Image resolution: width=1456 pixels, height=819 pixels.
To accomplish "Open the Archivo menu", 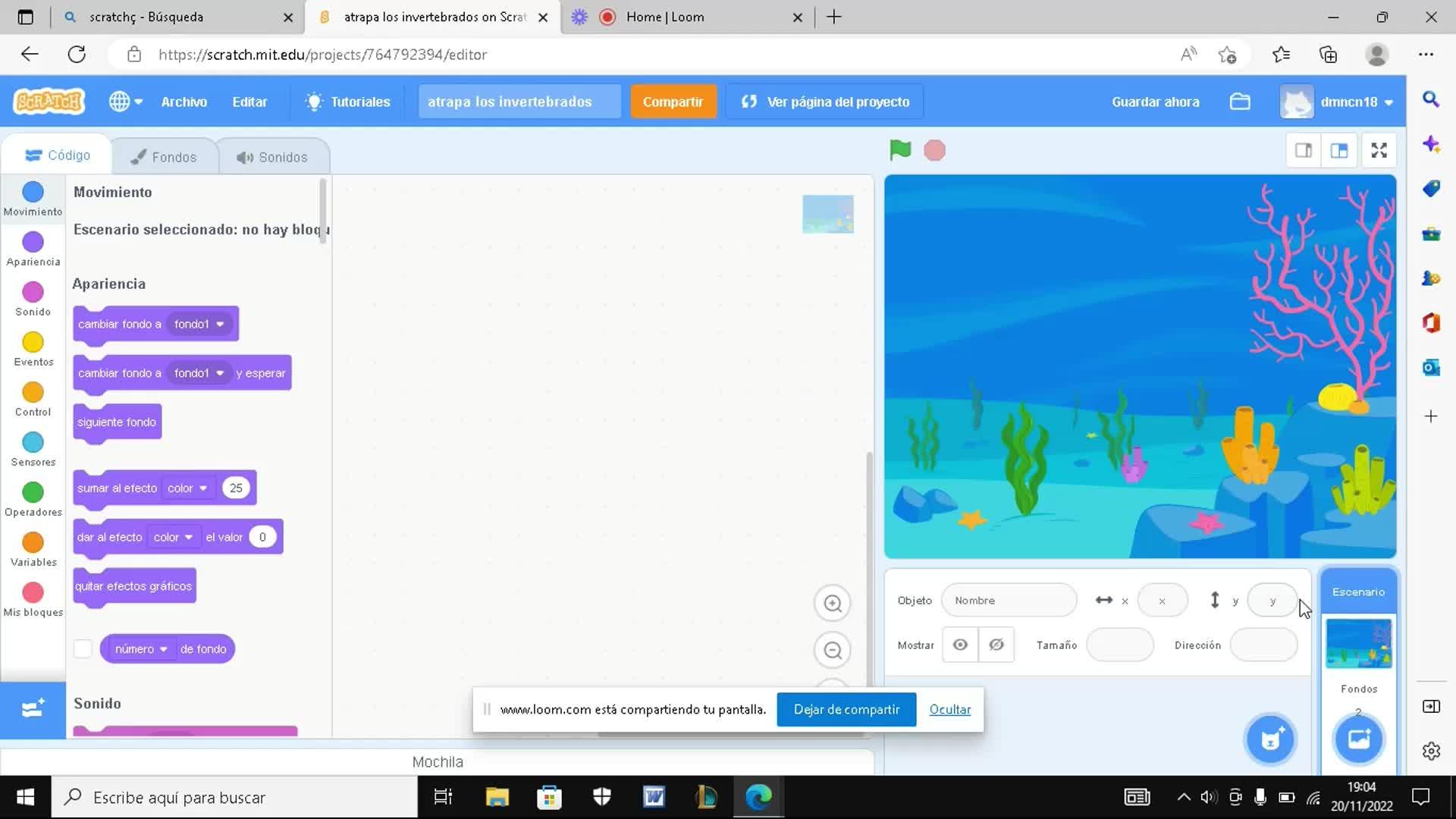I will click(x=184, y=102).
